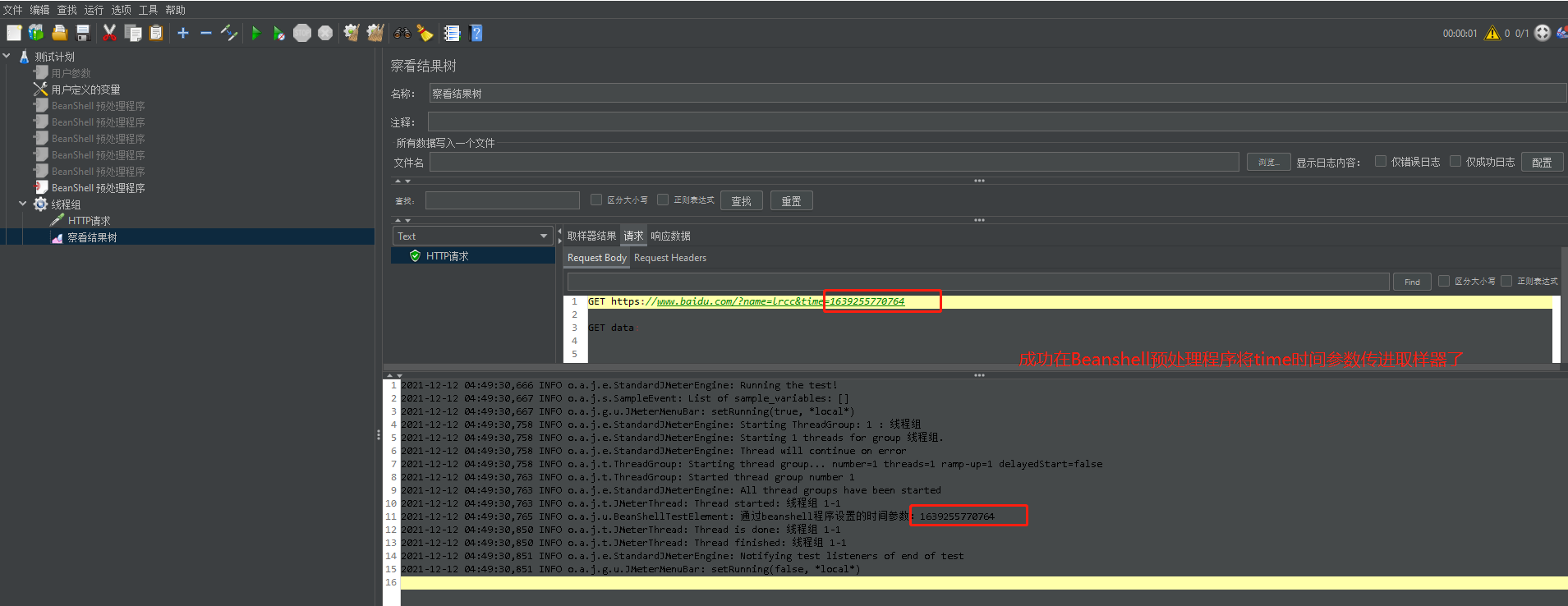Save the test plan with floppy icon
This screenshot has height=606, width=1568.
click(x=82, y=33)
